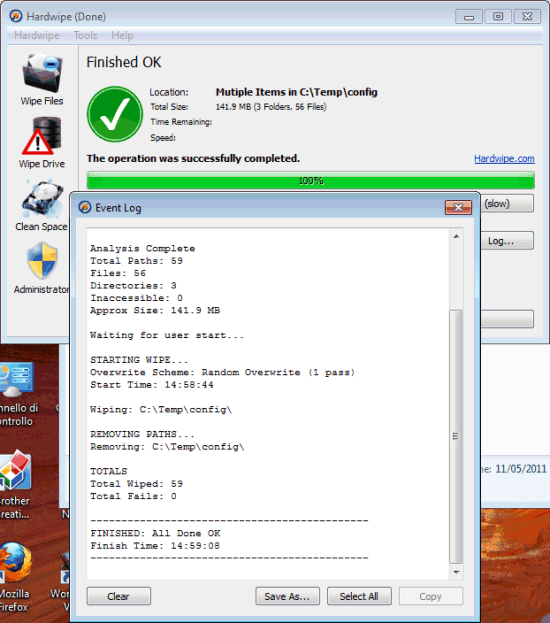Viewport: 550px width, 623px height.
Task: Close the Event Log dialog
Action: pyautogui.click(x=458, y=207)
